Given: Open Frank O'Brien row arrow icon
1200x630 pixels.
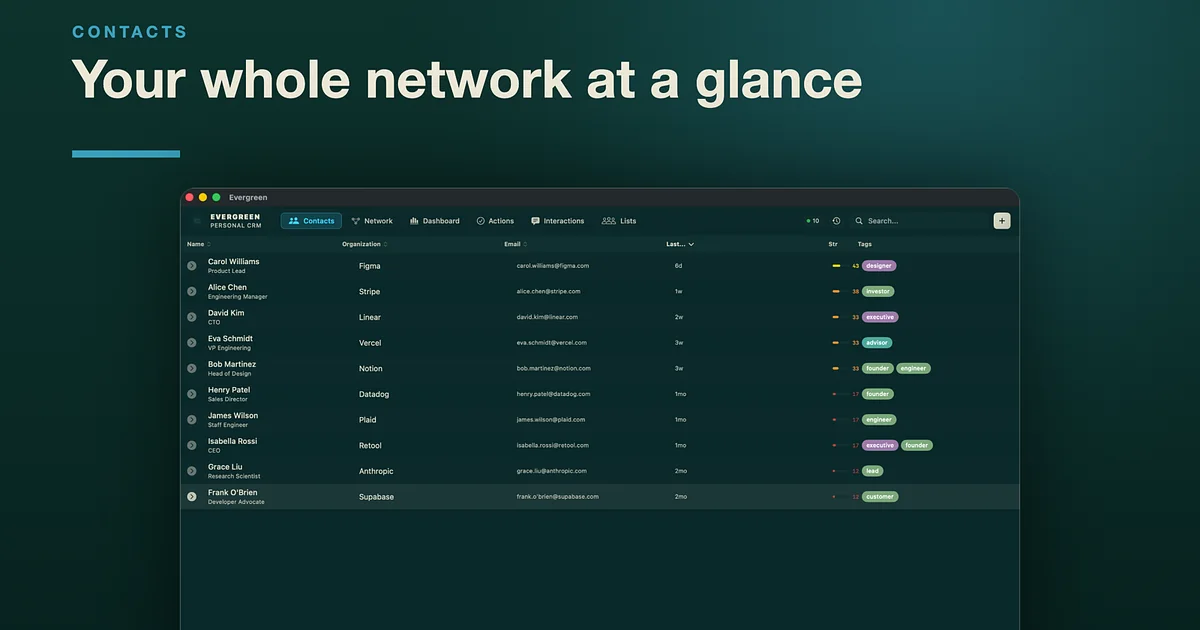Looking at the screenshot, I should click(192, 496).
